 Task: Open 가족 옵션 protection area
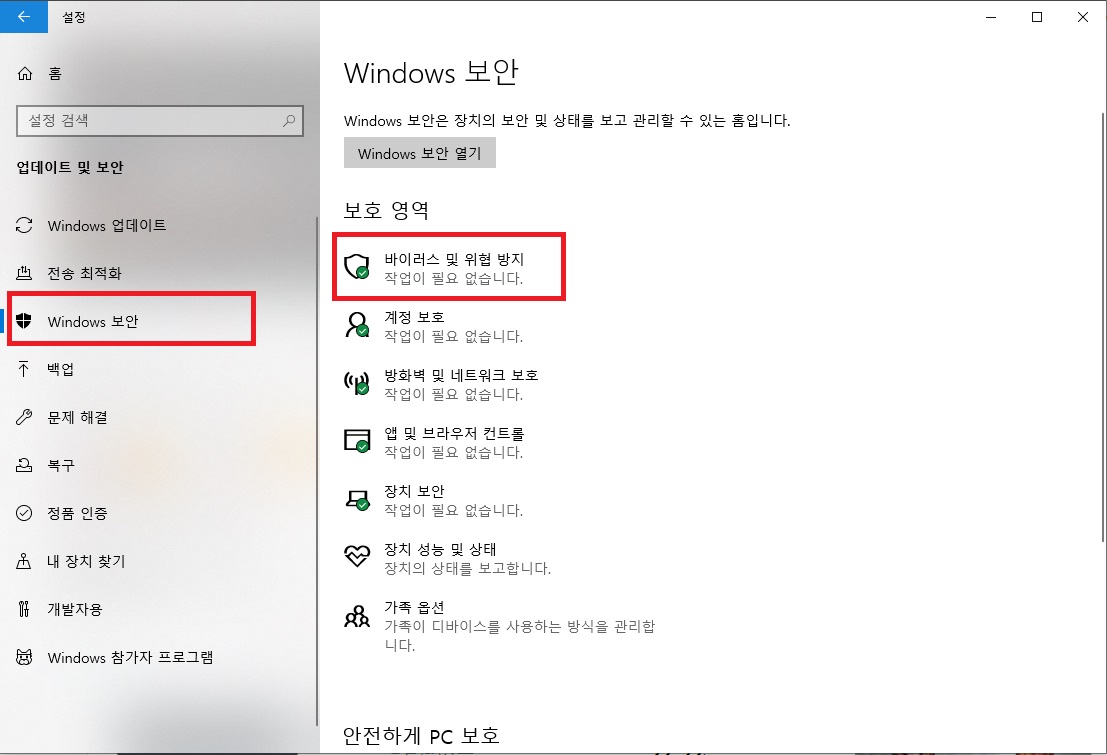coord(500,626)
